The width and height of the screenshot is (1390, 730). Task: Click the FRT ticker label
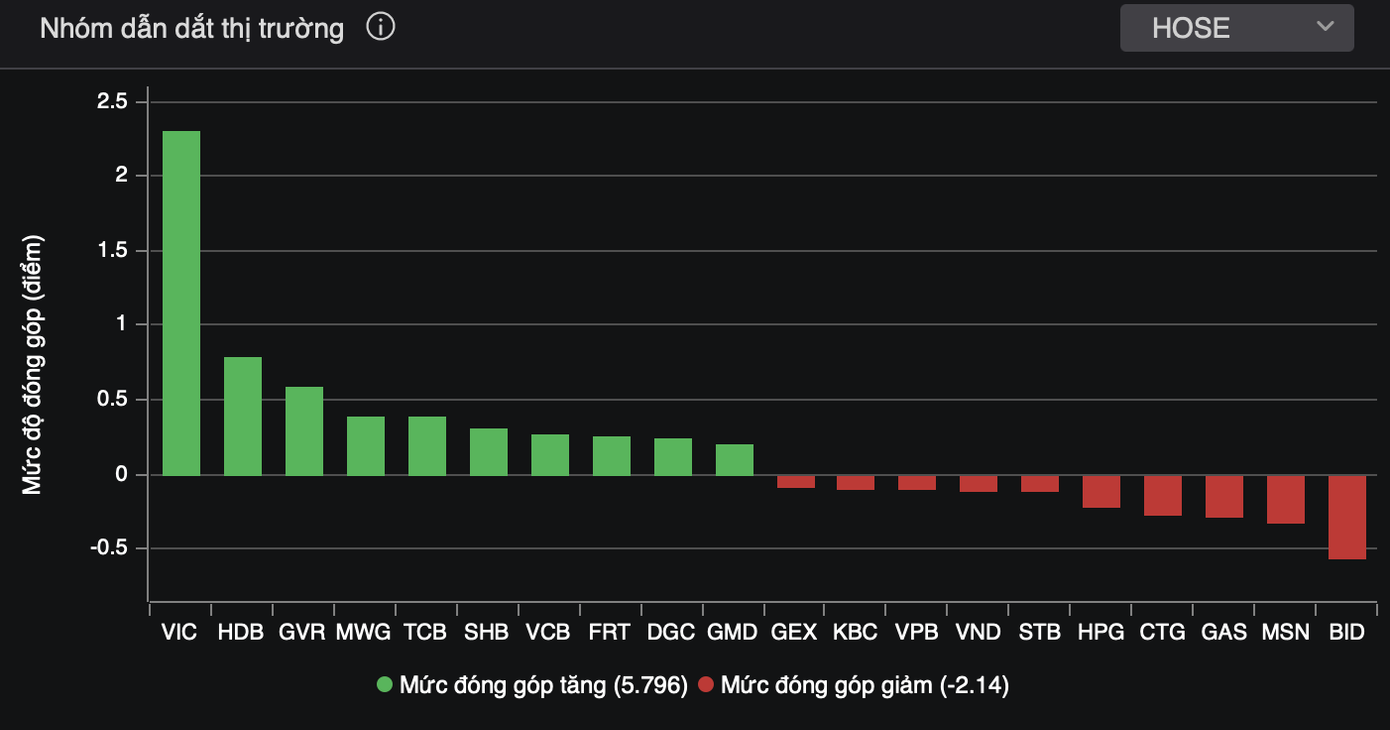coord(609,631)
